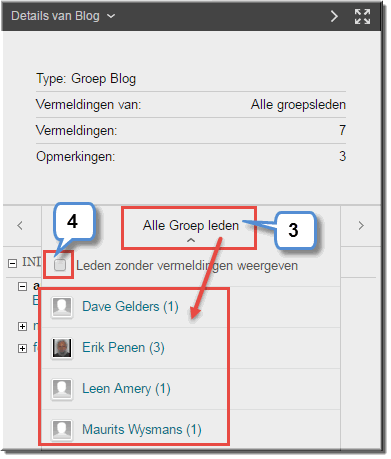Click Maurits Wysmans avatar icon

tap(62, 429)
